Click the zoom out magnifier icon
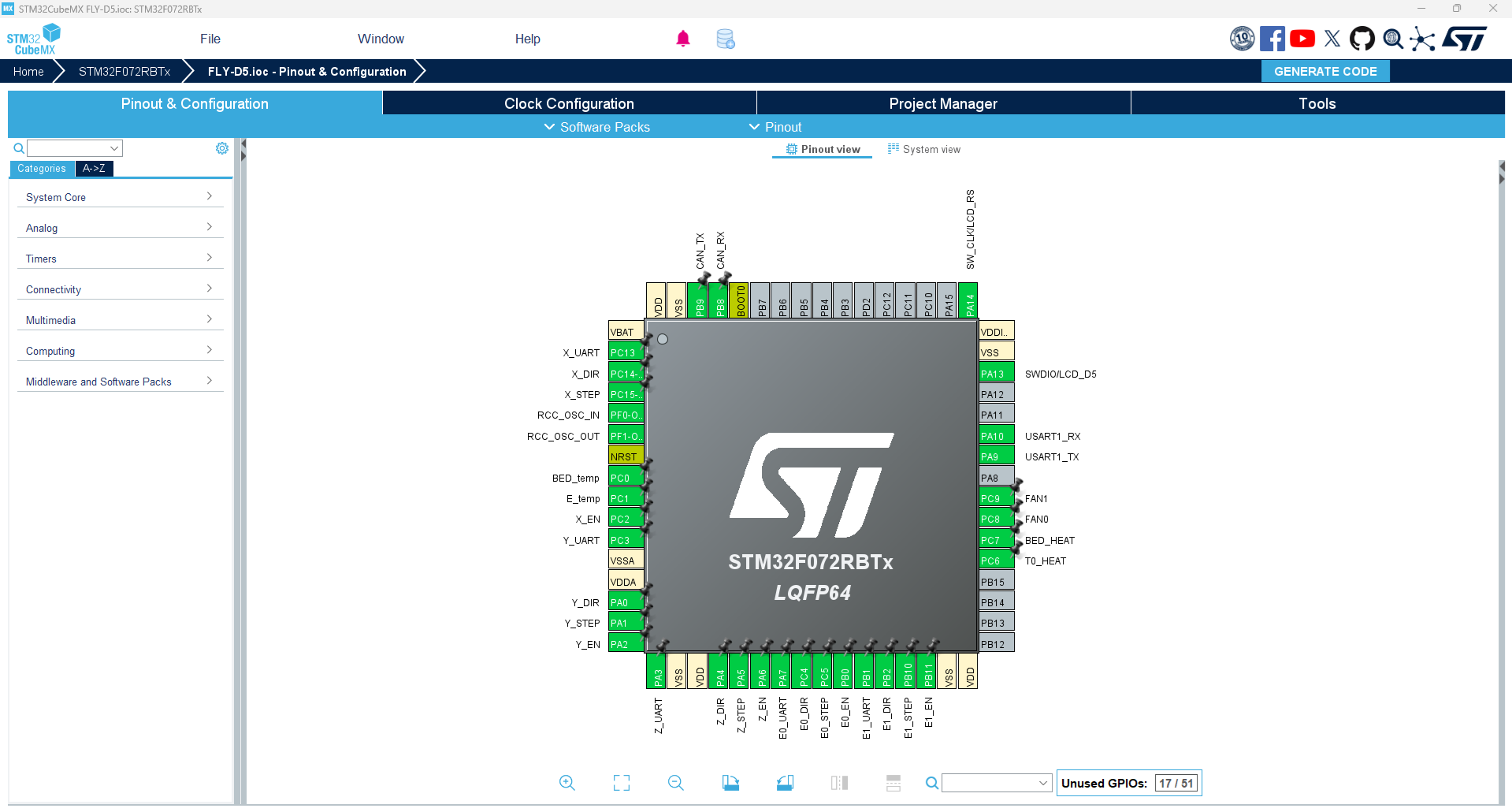 point(675,783)
